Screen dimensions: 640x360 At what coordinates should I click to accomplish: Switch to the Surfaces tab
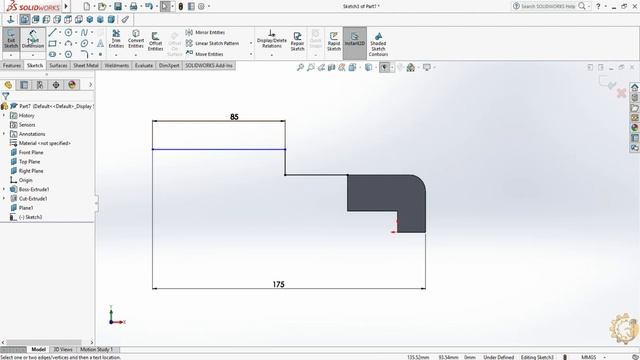58,65
